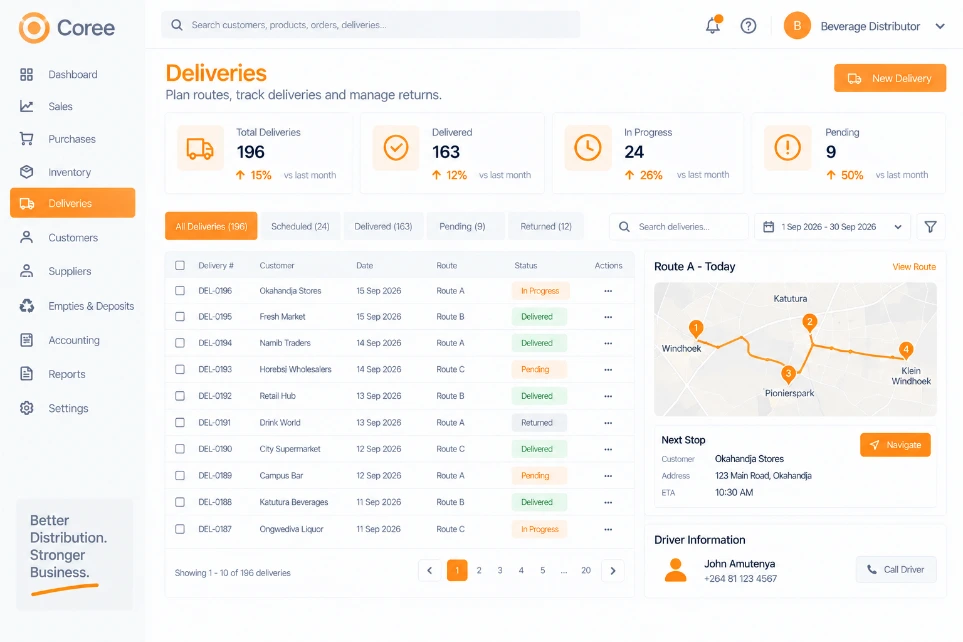
Task: Open notifications bell
Action: [x=713, y=25]
